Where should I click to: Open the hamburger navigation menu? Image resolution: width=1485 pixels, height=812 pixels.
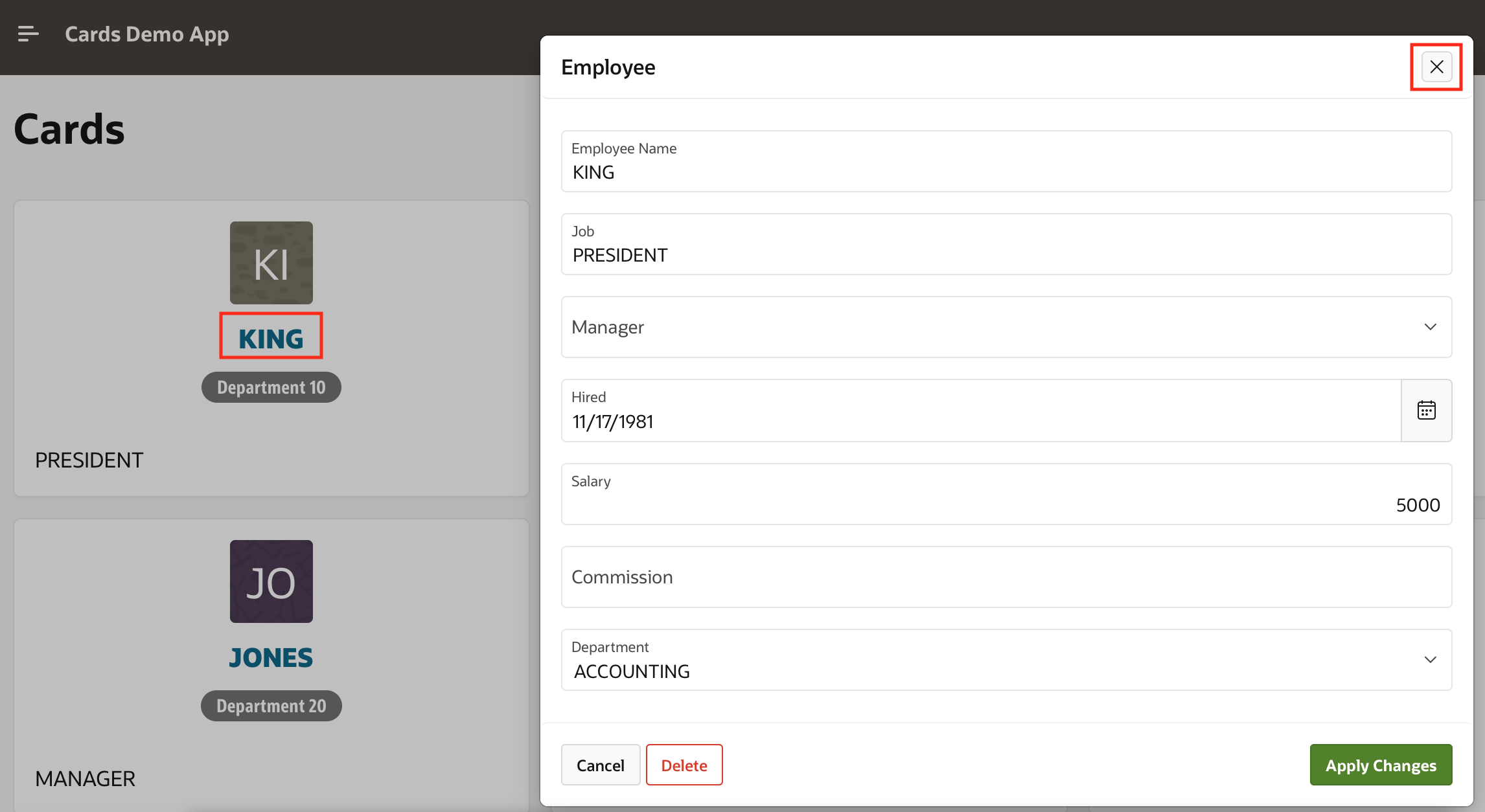point(28,34)
